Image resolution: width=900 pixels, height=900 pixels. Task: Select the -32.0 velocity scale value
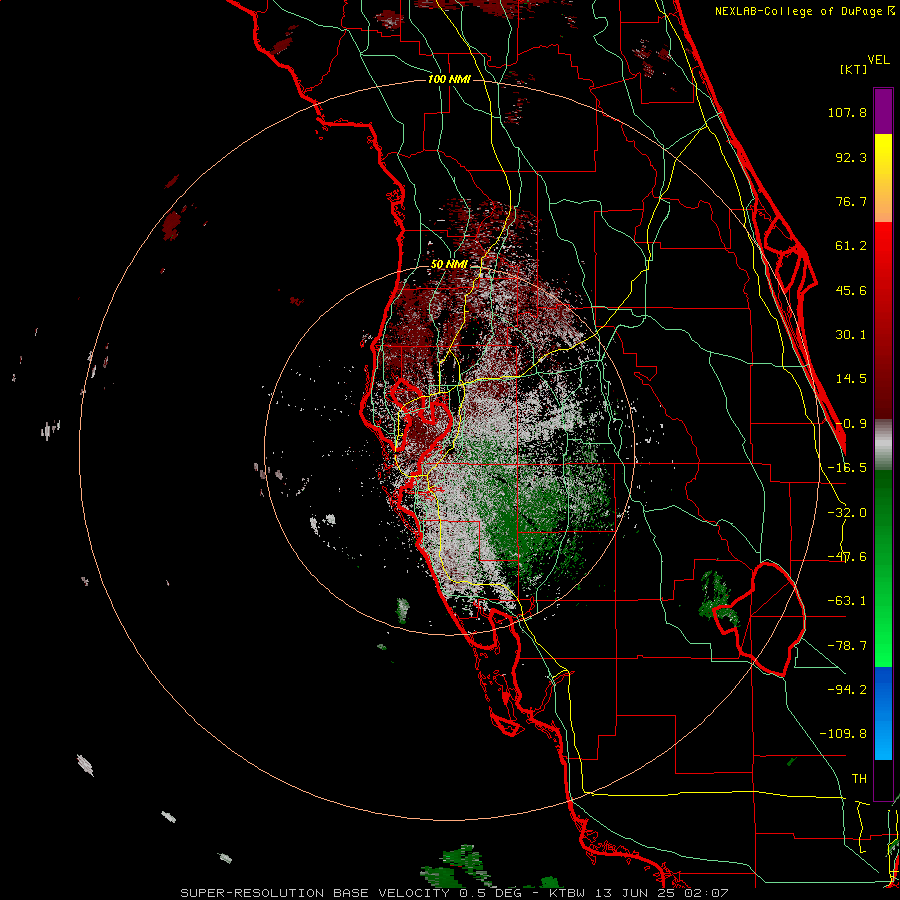point(847,513)
